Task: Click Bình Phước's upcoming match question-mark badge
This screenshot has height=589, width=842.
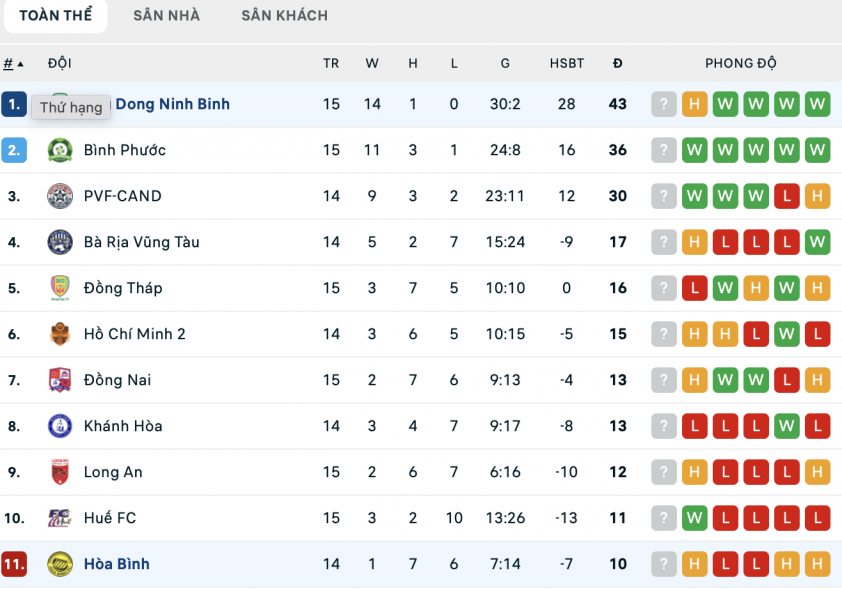Action: point(664,150)
